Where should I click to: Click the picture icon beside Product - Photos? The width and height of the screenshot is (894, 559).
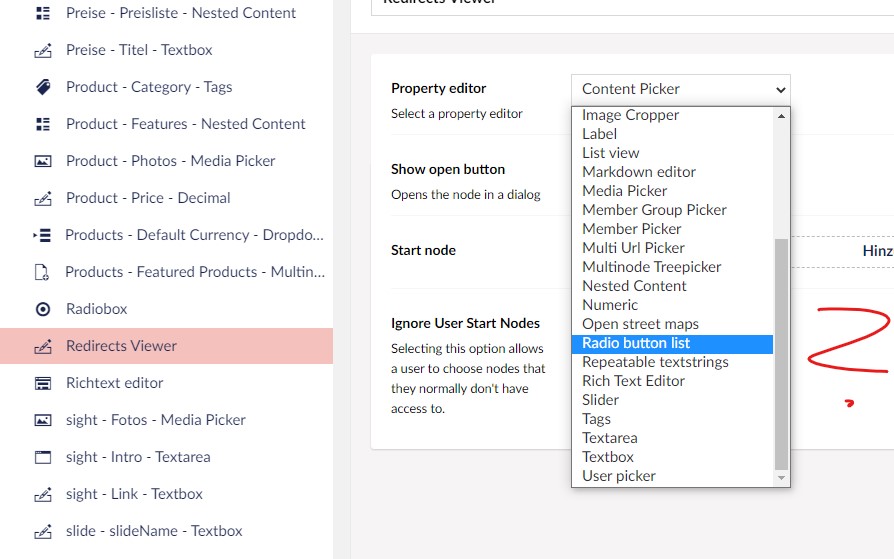coord(43,161)
